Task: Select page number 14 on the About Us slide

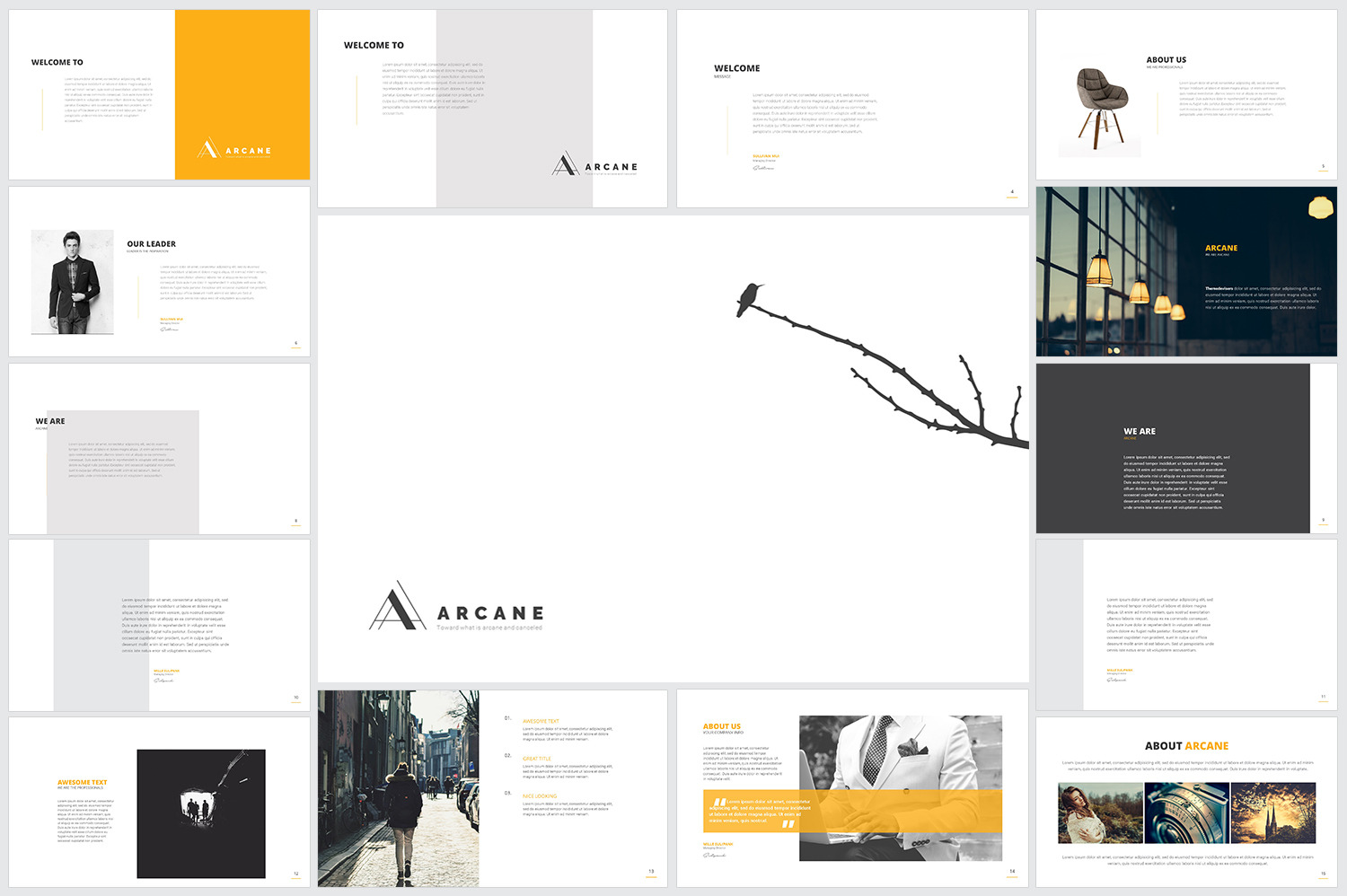Action: (1012, 871)
